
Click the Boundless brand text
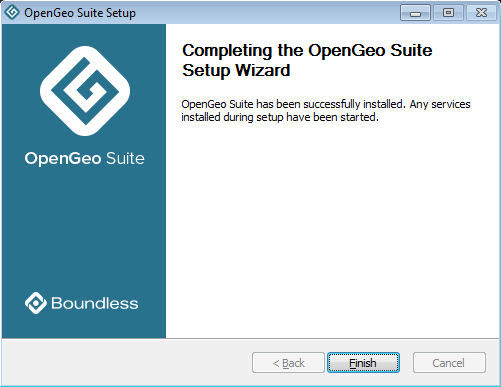pyautogui.click(x=95, y=303)
